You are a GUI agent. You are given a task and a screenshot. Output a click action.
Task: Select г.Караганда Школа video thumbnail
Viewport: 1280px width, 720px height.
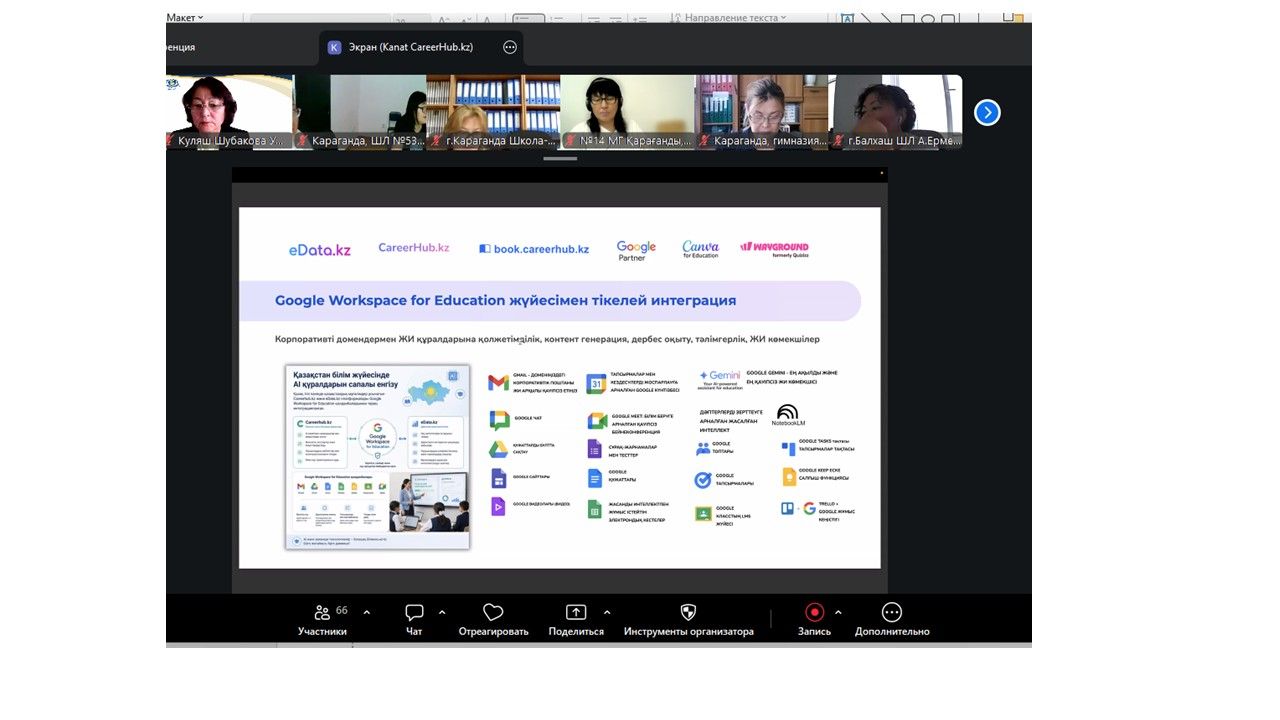(494, 112)
